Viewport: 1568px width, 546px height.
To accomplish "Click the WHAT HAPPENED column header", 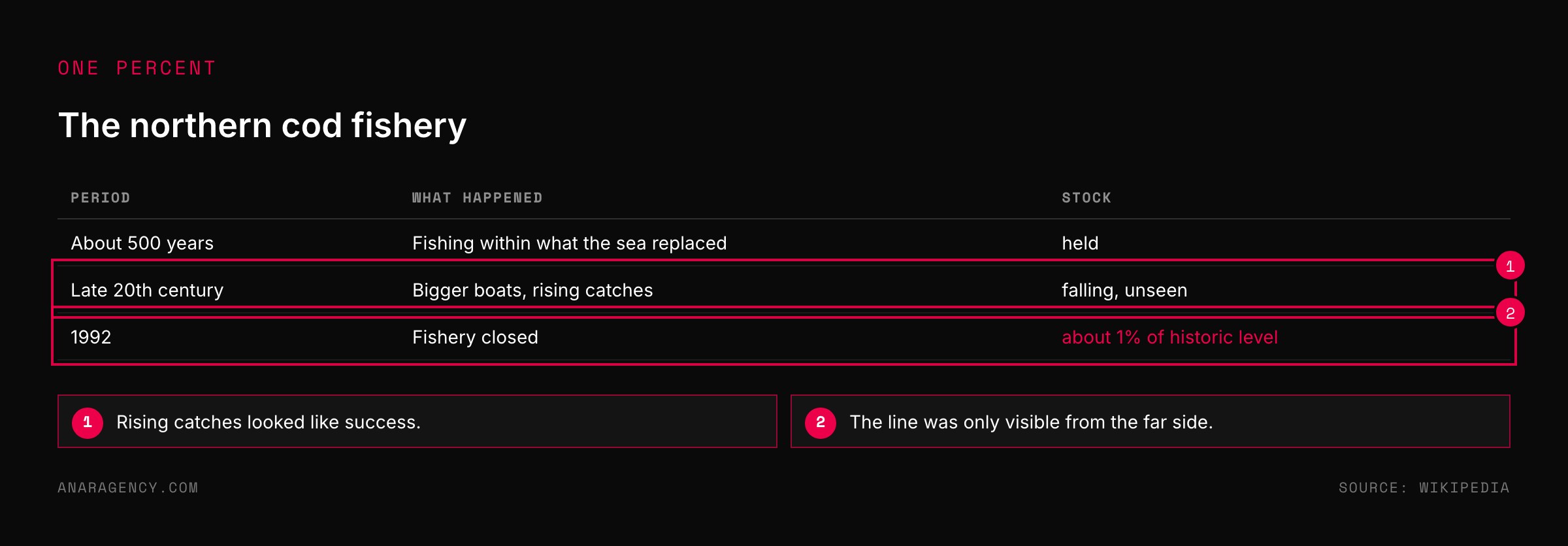I will (x=477, y=198).
